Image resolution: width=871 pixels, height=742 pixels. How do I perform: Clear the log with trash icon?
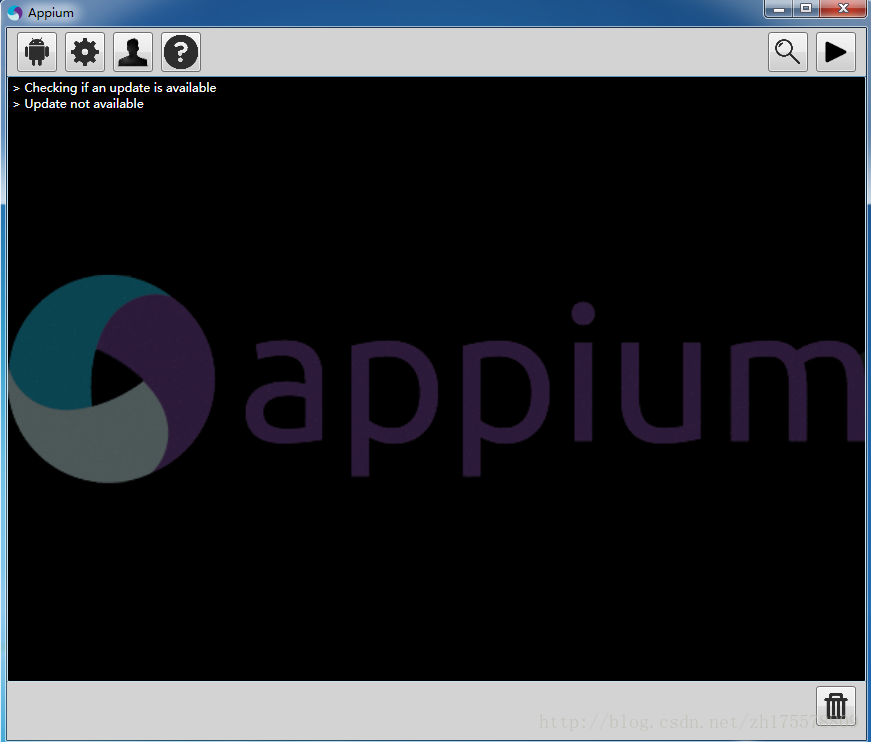836,706
